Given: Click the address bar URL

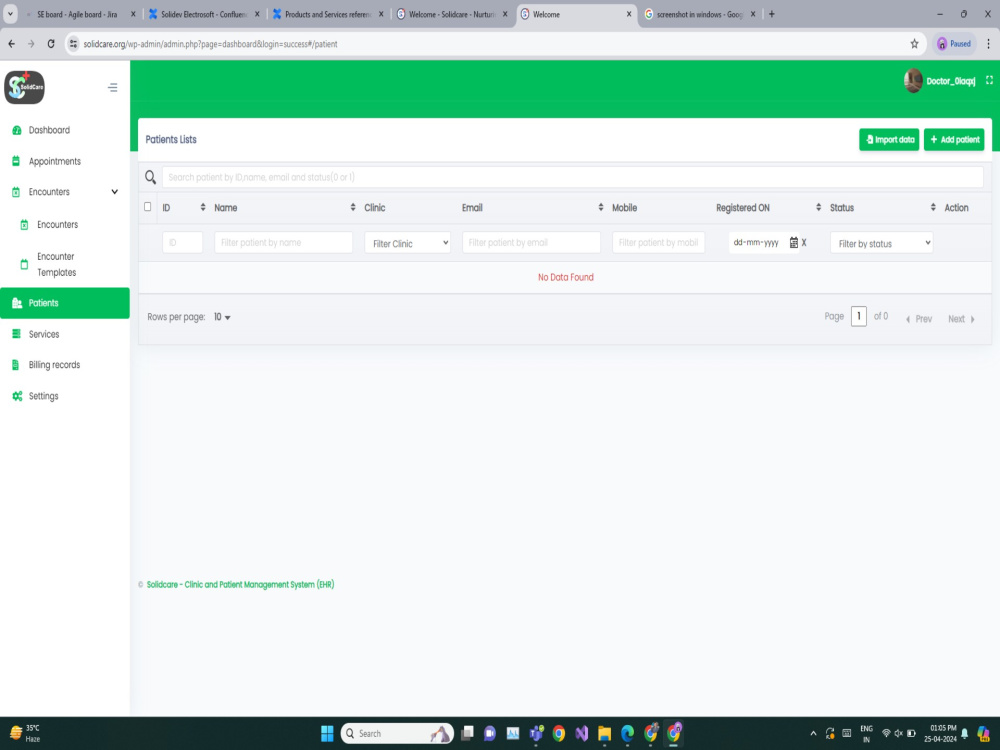Looking at the screenshot, I should click(x=210, y=44).
